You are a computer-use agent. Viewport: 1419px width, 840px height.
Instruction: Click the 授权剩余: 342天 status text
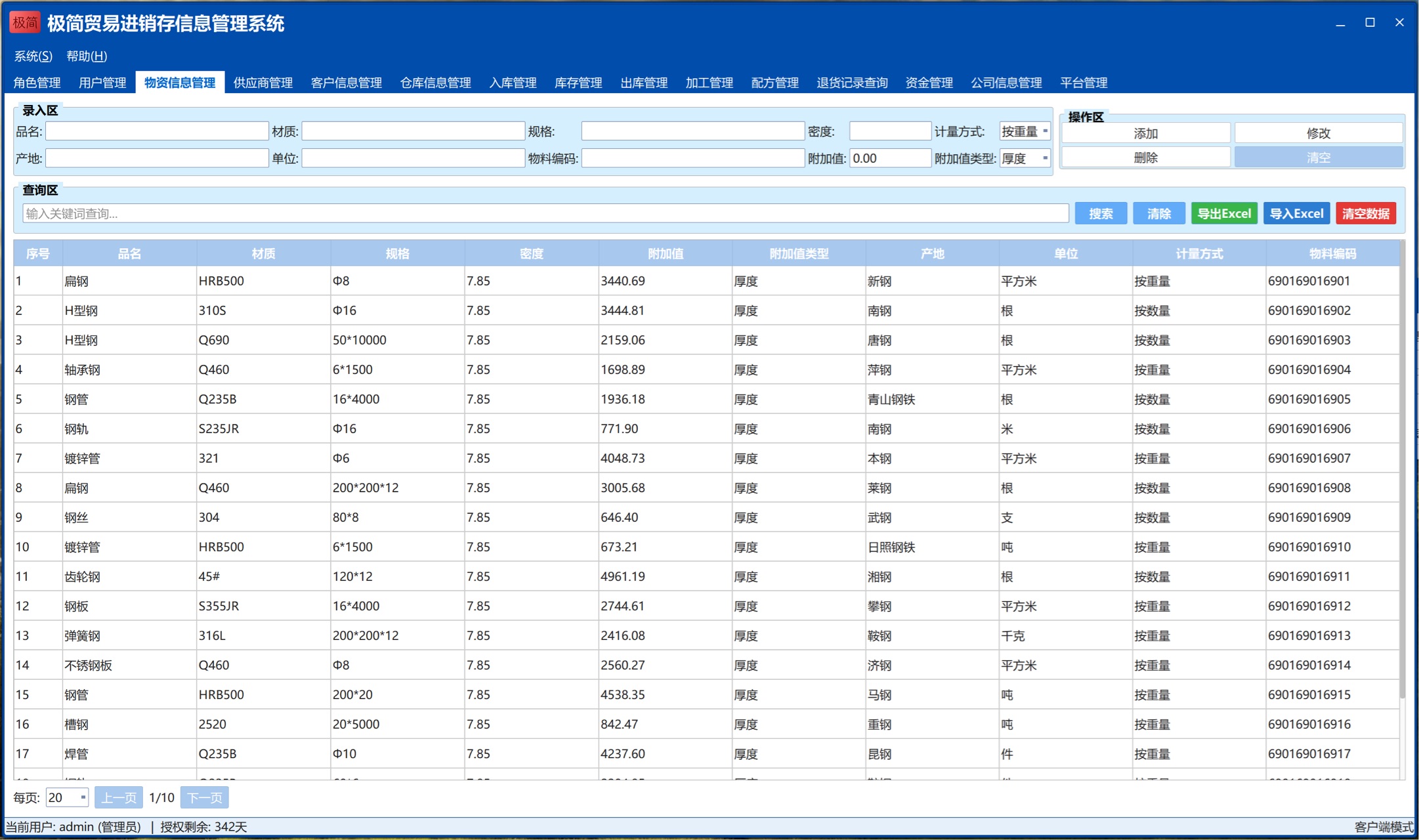pyautogui.click(x=203, y=827)
